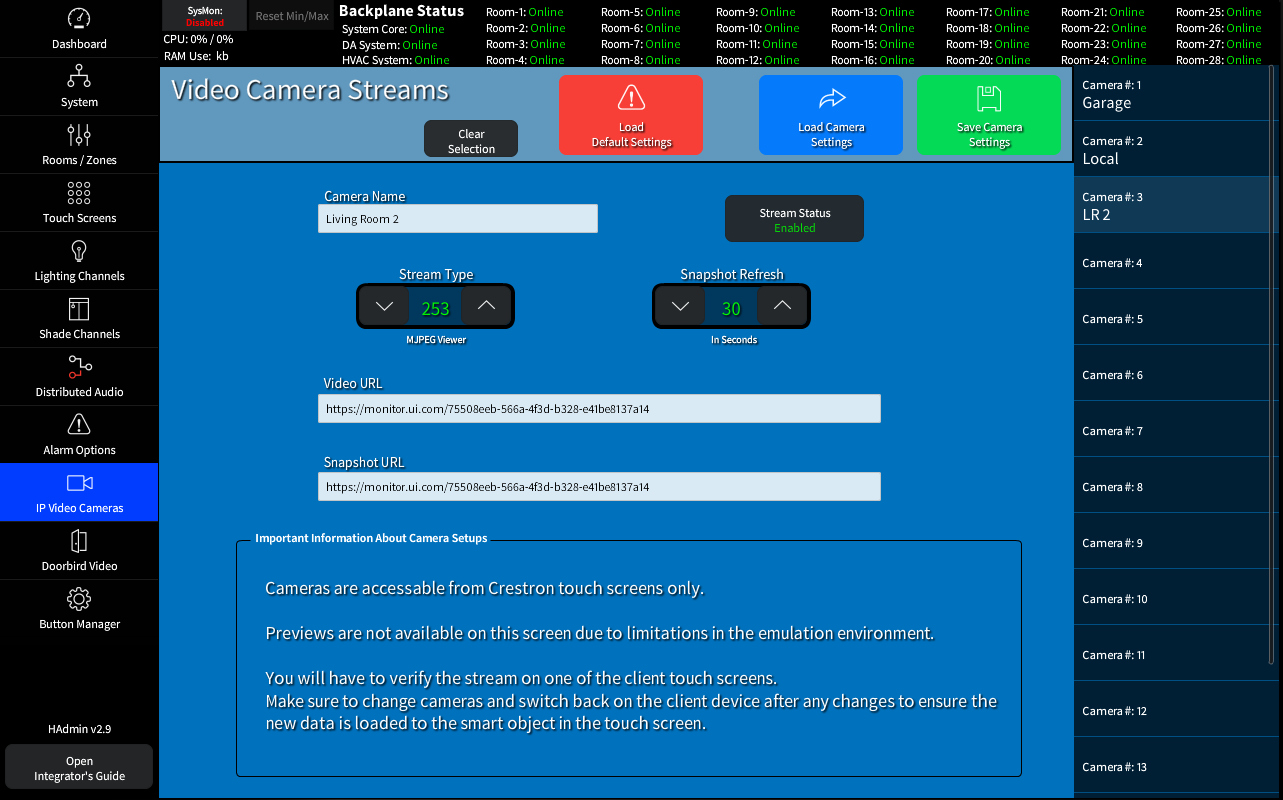1283x800 pixels.
Task: Click the Camera Name input field
Action: (458, 219)
